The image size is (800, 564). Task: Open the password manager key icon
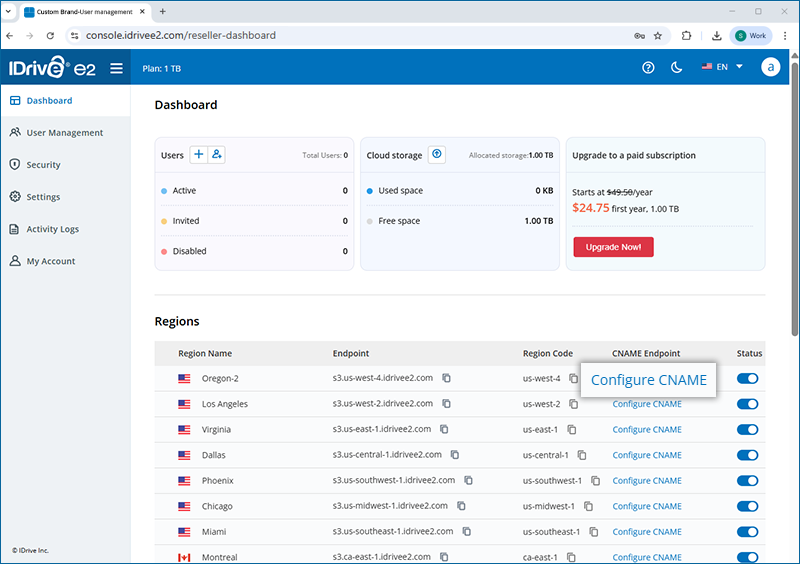point(639,35)
